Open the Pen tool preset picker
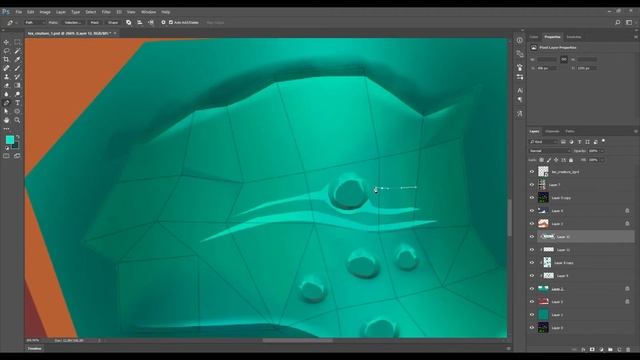Image resolution: width=640 pixels, height=360 pixels. pyautogui.click(x=11, y=22)
